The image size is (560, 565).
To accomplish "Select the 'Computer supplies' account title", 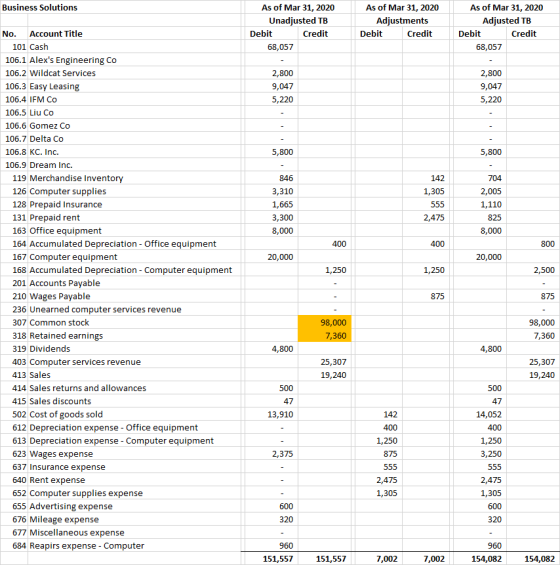I will [68, 191].
